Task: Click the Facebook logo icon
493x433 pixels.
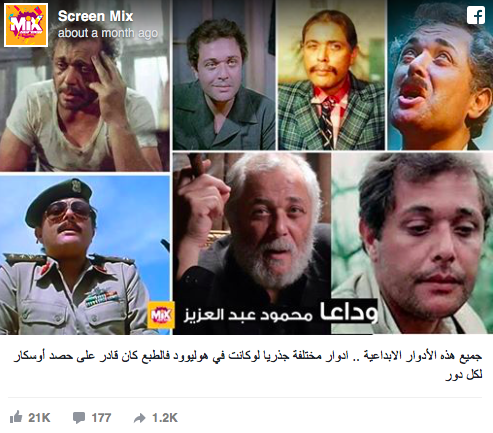Action: (x=476, y=15)
